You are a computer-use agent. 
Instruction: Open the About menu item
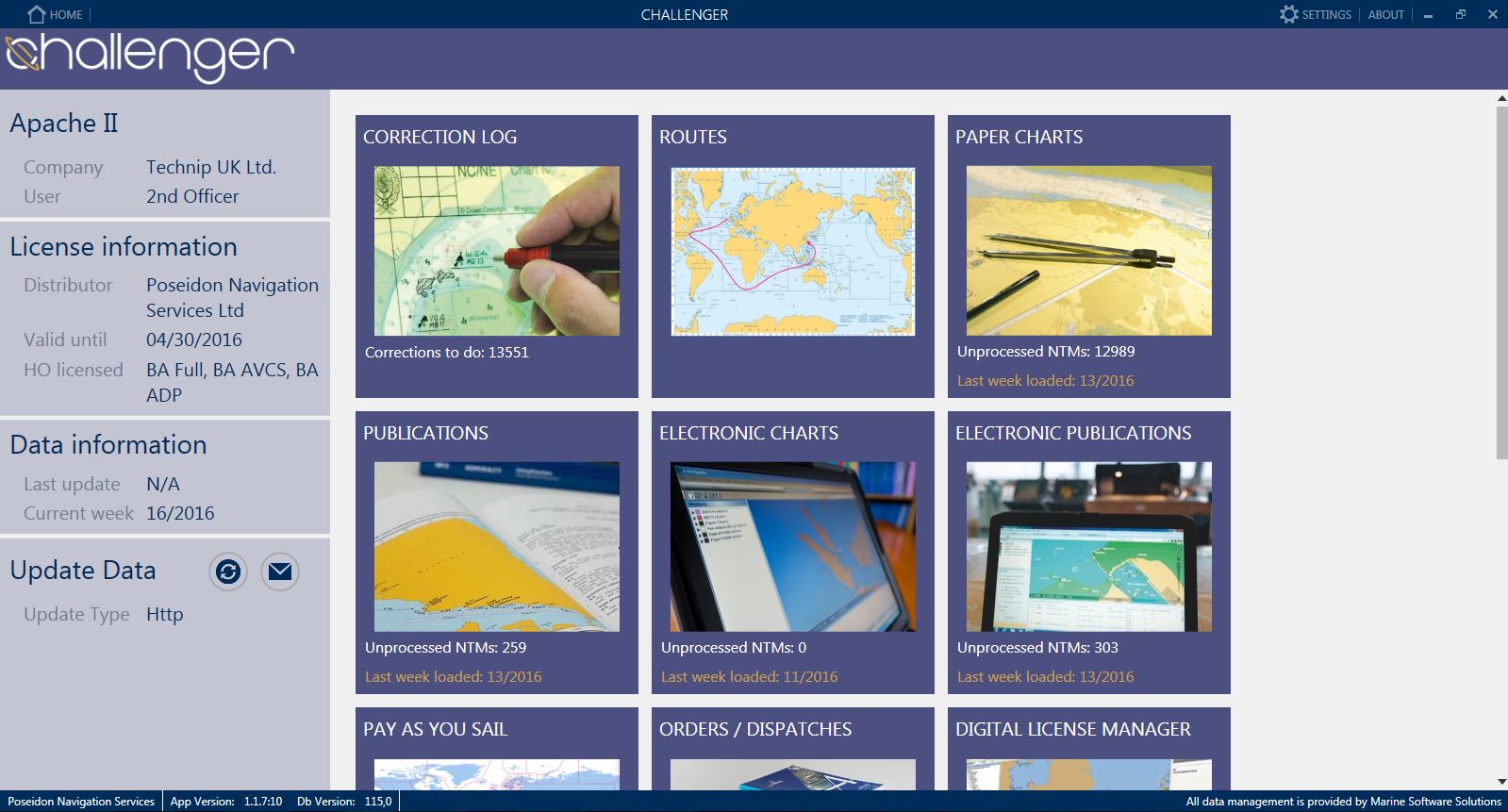(1385, 14)
